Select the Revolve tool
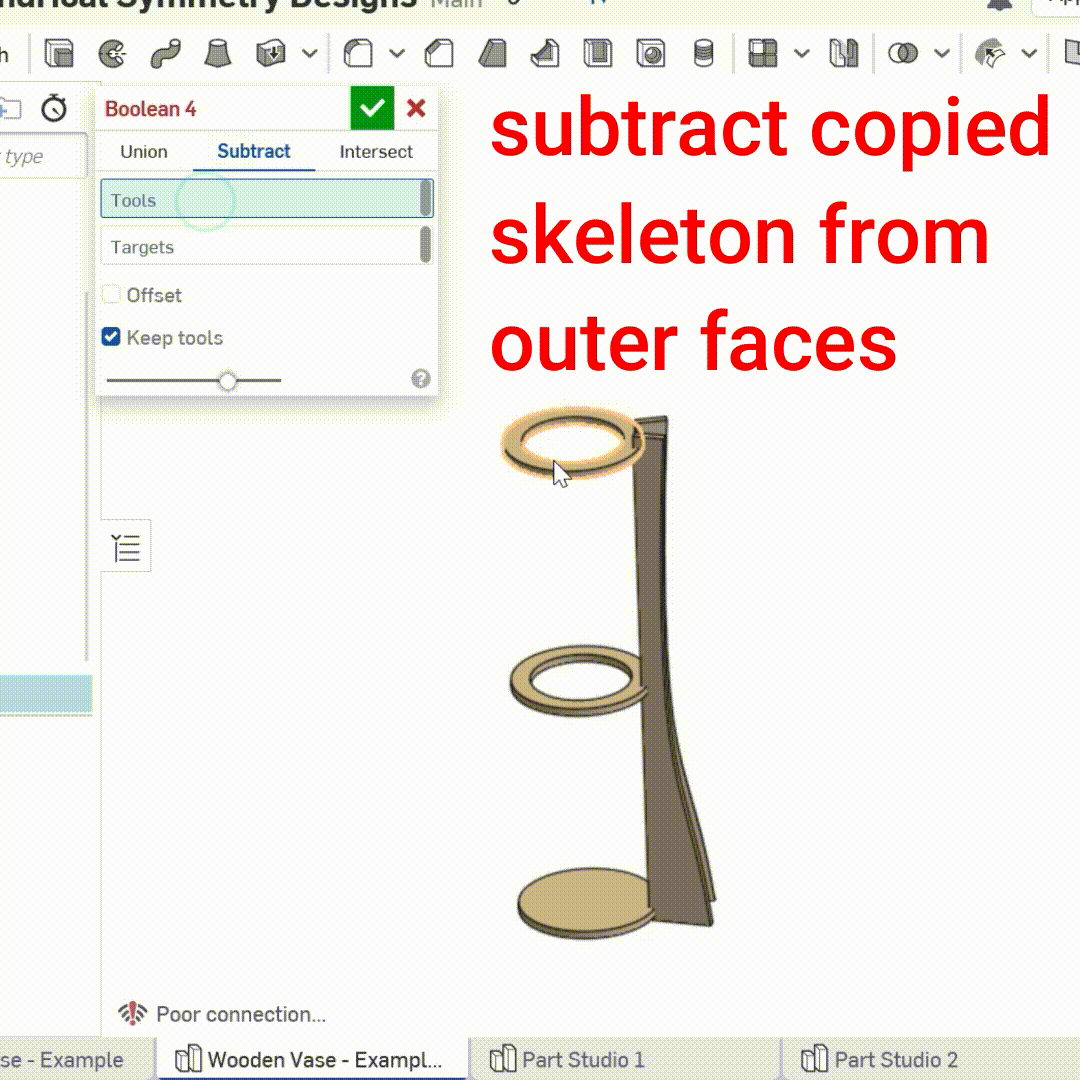Viewport: 1080px width, 1080px height. pyautogui.click(x=112, y=55)
